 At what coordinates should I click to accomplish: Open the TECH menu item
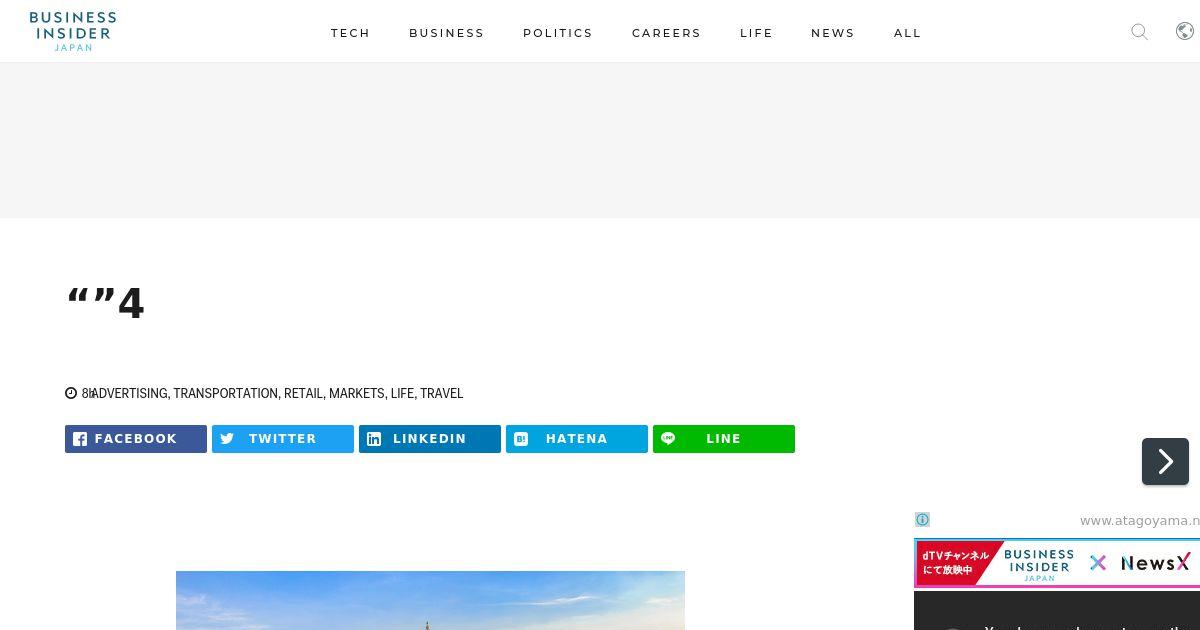point(350,33)
